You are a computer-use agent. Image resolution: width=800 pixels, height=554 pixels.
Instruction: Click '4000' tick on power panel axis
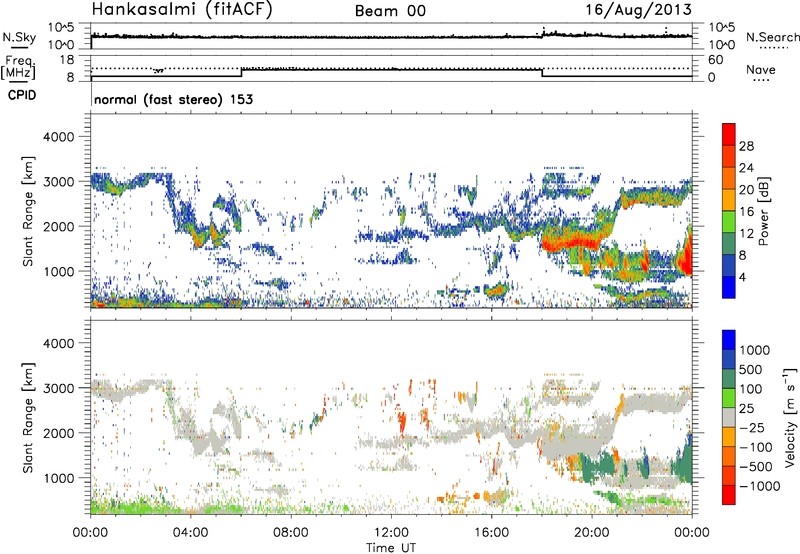[x=58, y=137]
